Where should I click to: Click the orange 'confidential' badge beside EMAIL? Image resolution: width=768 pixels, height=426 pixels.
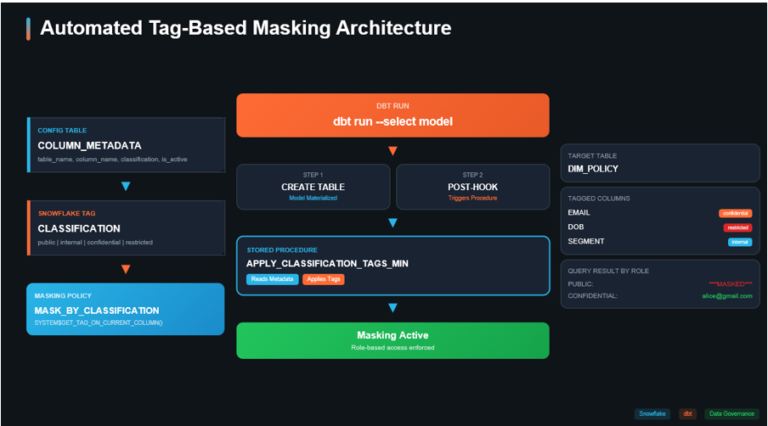tap(734, 213)
